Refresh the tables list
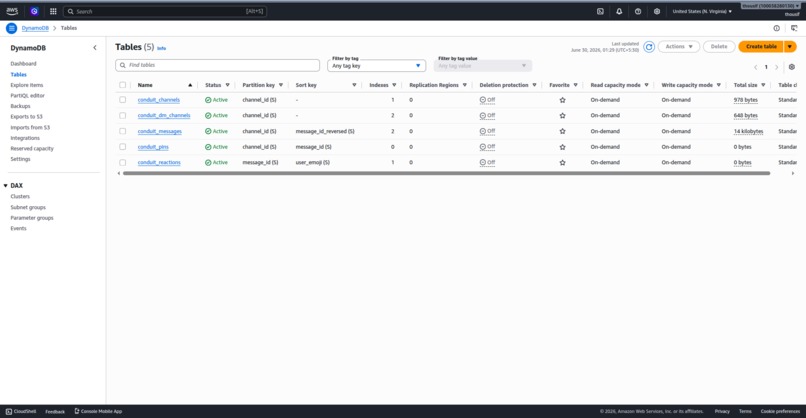Image resolution: width=806 pixels, height=418 pixels. 649,47
